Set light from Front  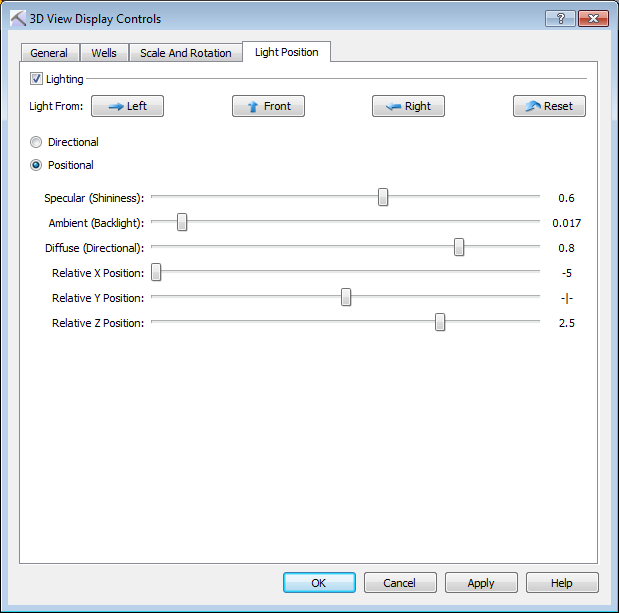tap(268, 106)
